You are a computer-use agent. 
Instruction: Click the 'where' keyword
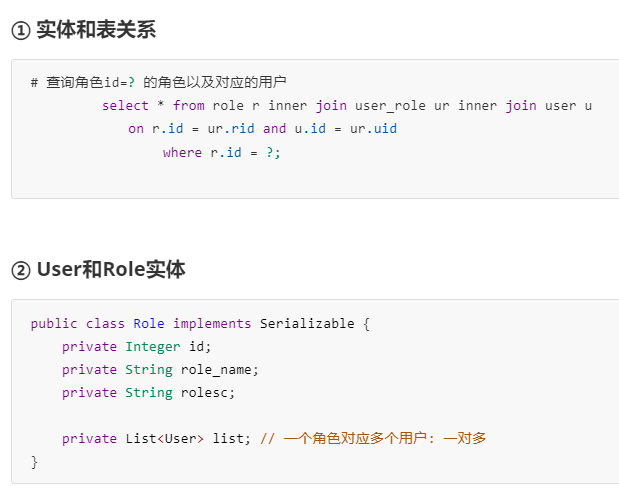coord(182,152)
